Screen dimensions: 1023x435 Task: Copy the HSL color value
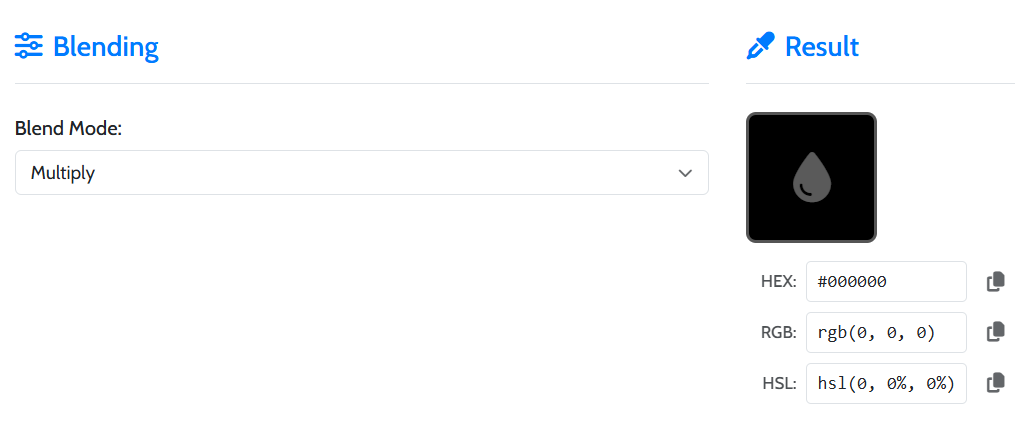[x=995, y=382]
